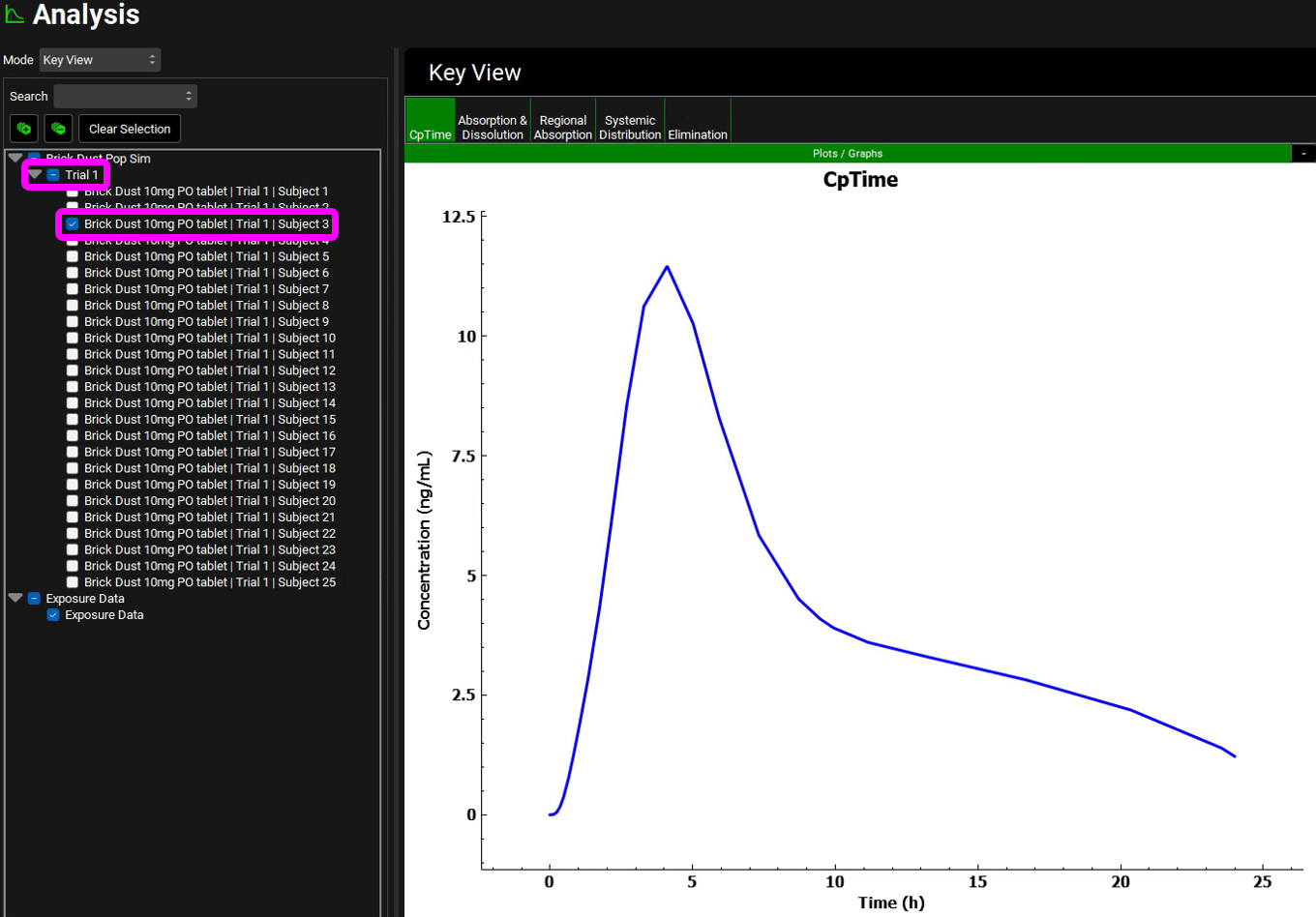This screenshot has height=917, width=1316.
Task: Uncheck Subject 3 checkbox
Action: [73, 224]
